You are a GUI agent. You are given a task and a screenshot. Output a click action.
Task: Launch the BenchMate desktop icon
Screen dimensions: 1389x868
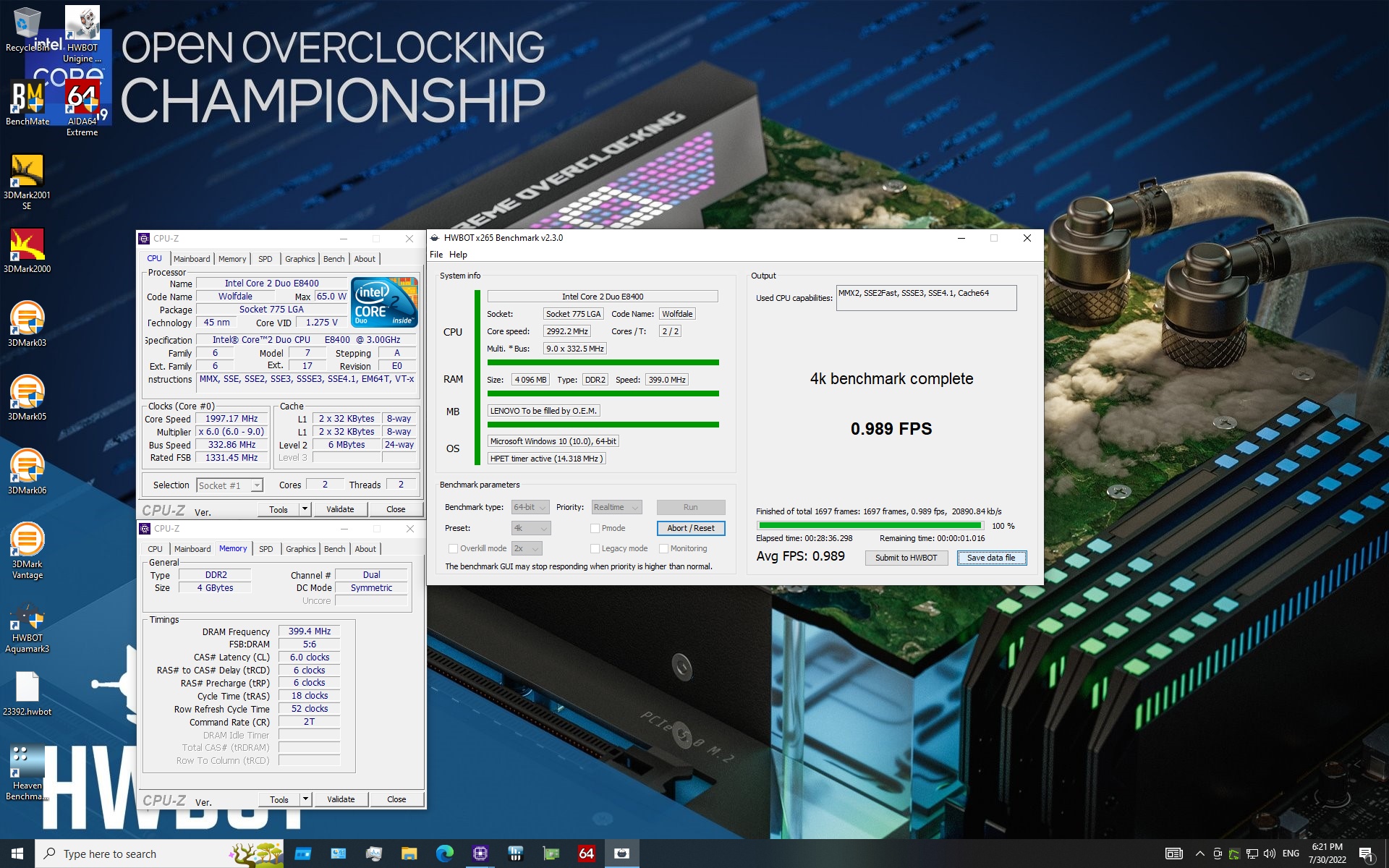27,103
